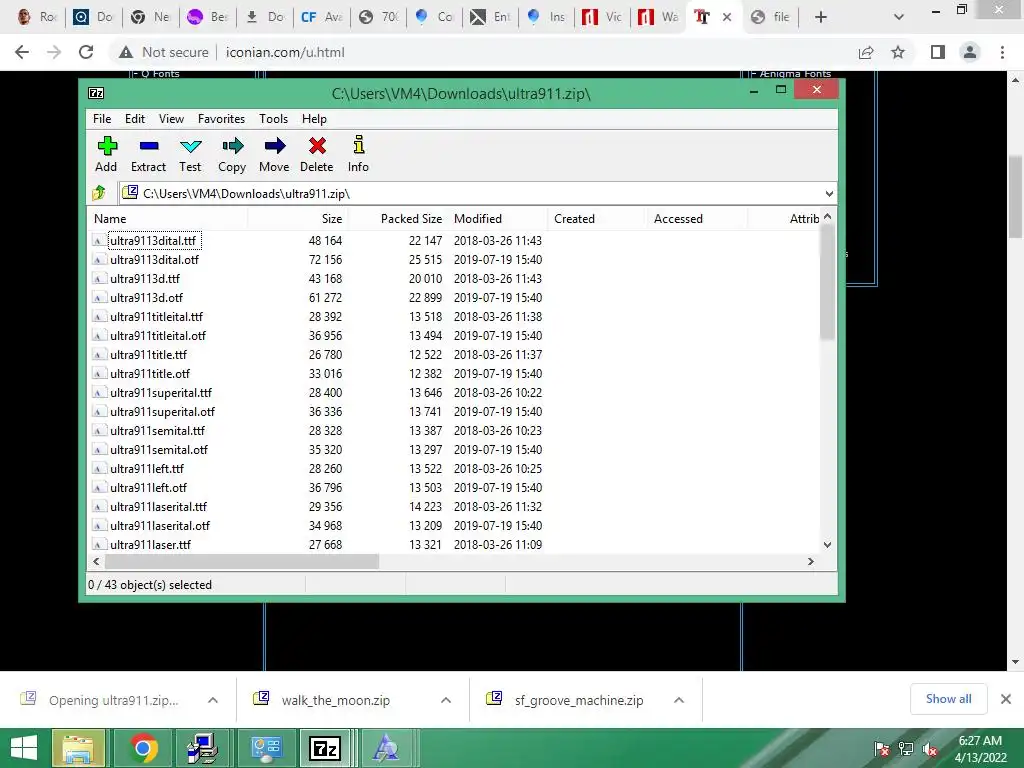Sort by the Name column header
Viewport: 1024px width, 768px height.
point(167,219)
